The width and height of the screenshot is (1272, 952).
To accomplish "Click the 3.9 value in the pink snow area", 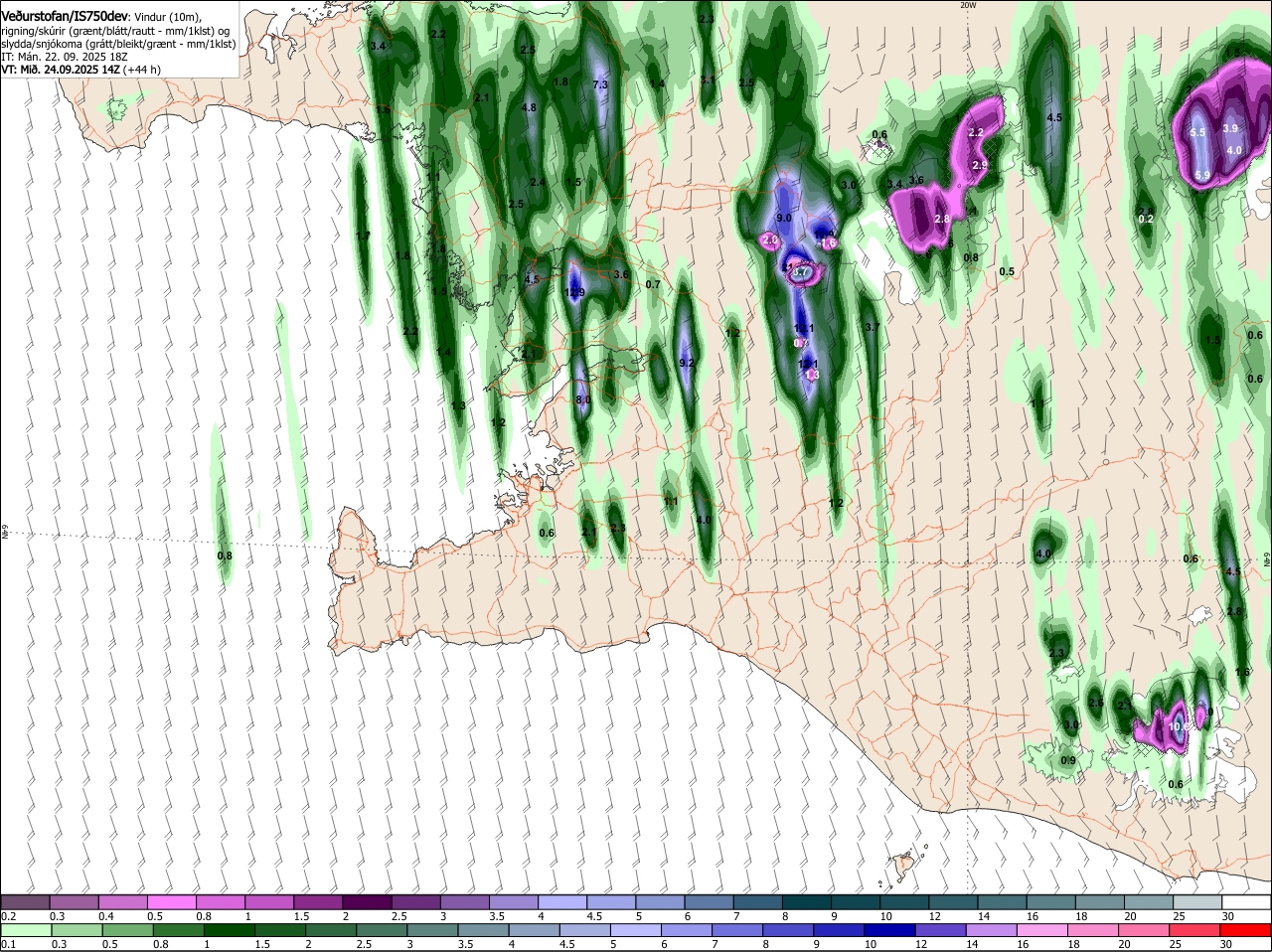I will click(x=1230, y=128).
